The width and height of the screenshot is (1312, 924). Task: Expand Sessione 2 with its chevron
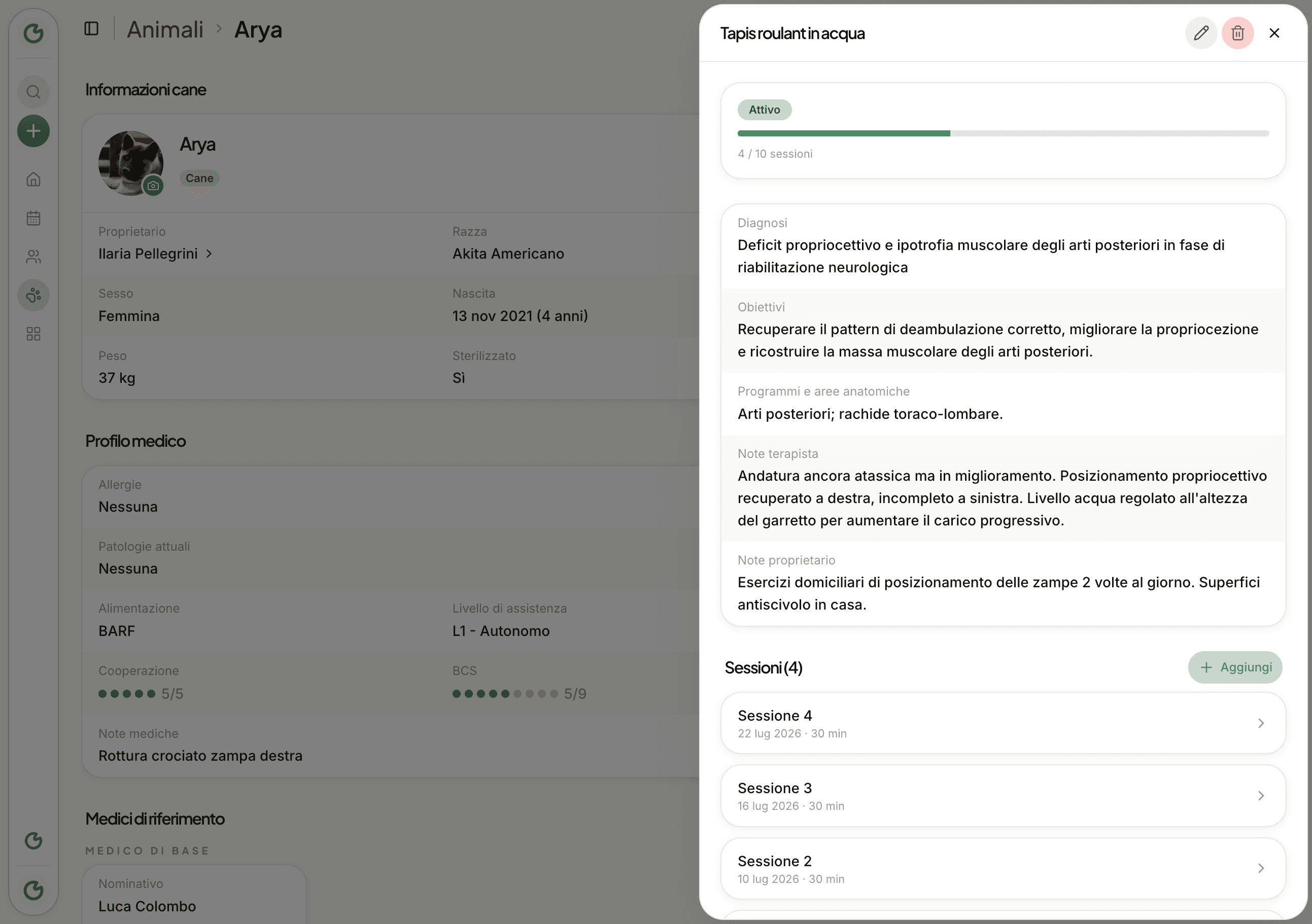pyautogui.click(x=1261, y=869)
